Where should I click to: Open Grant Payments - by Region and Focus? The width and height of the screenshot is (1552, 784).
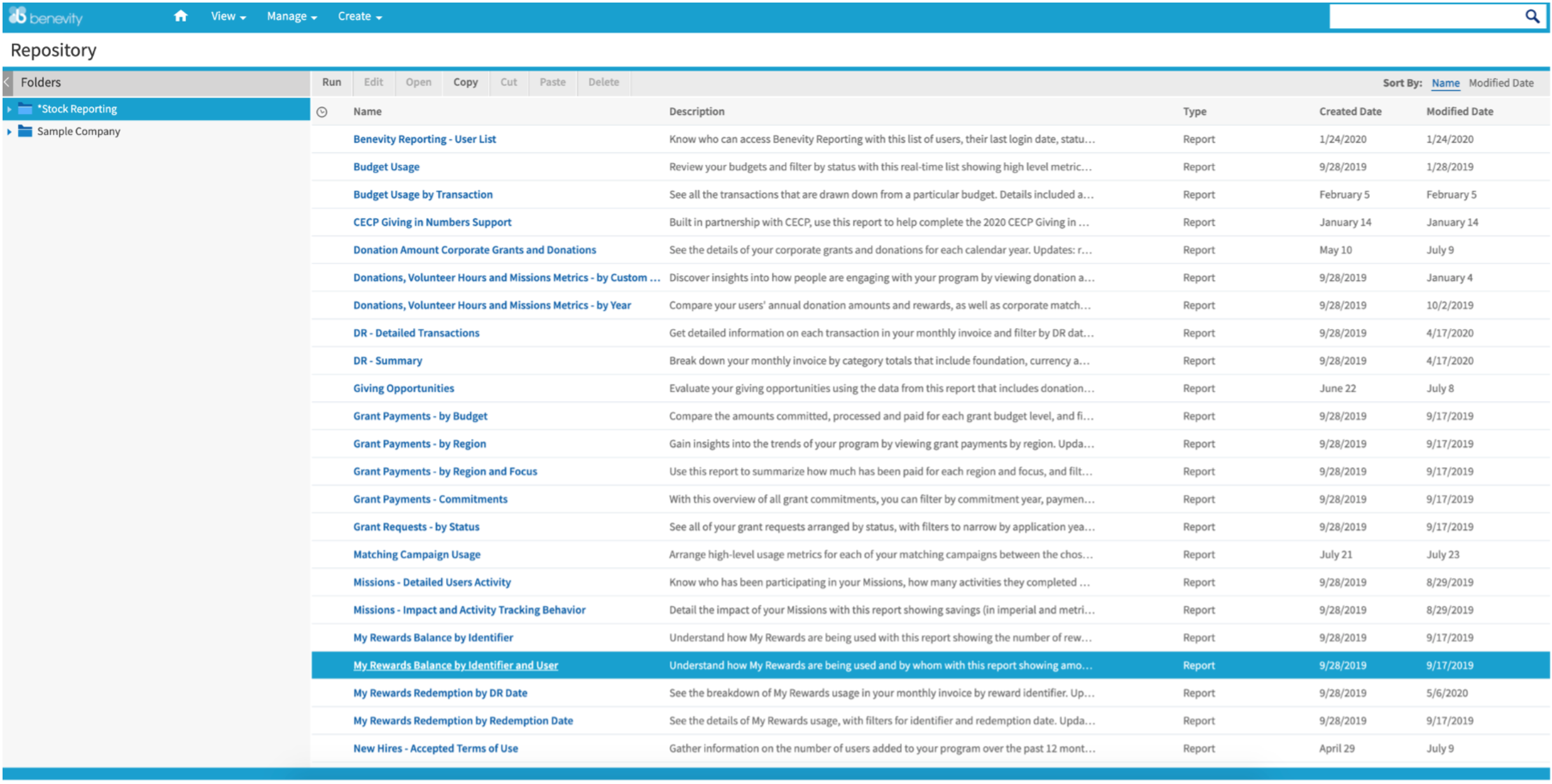click(445, 472)
